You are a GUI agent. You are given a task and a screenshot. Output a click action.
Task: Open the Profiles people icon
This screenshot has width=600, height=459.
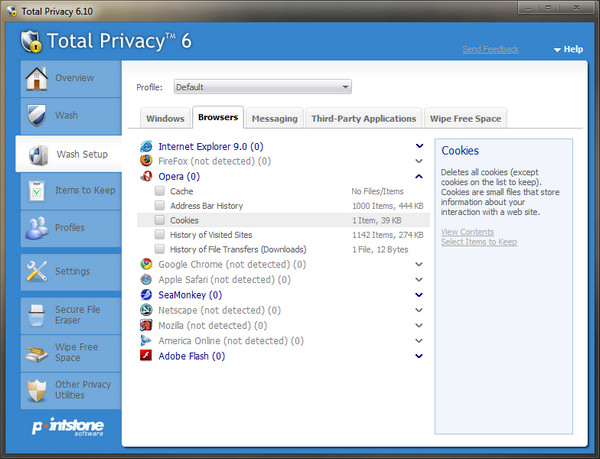pyautogui.click(x=36, y=227)
